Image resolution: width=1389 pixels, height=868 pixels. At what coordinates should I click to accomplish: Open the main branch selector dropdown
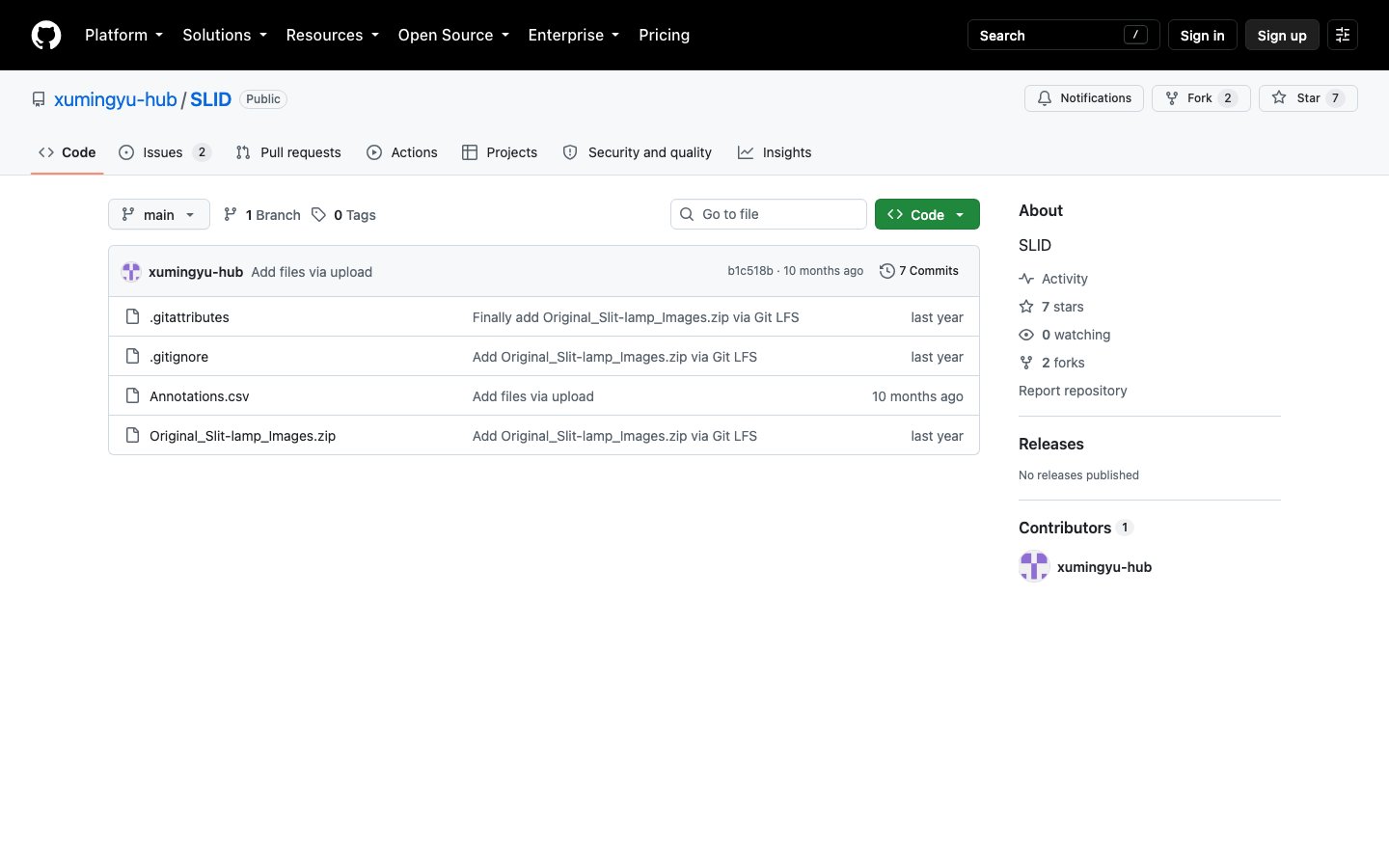pos(159,214)
